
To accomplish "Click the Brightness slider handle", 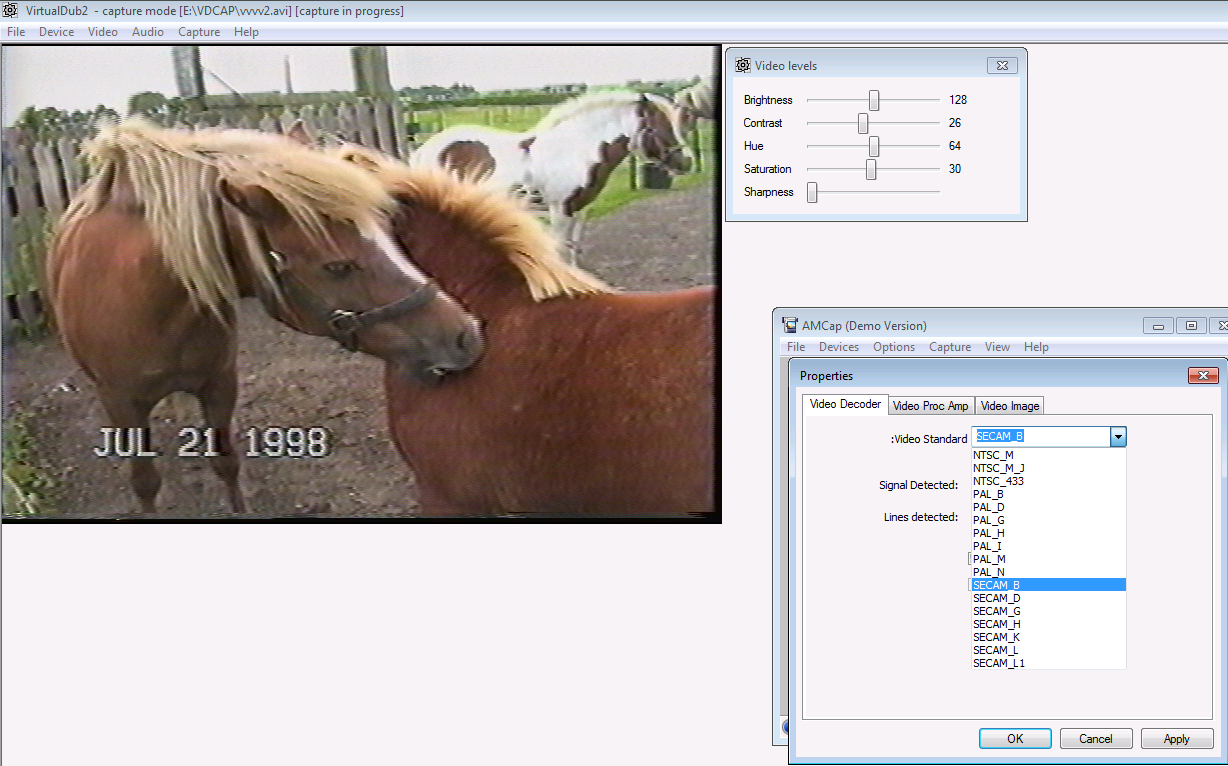I will [874, 100].
